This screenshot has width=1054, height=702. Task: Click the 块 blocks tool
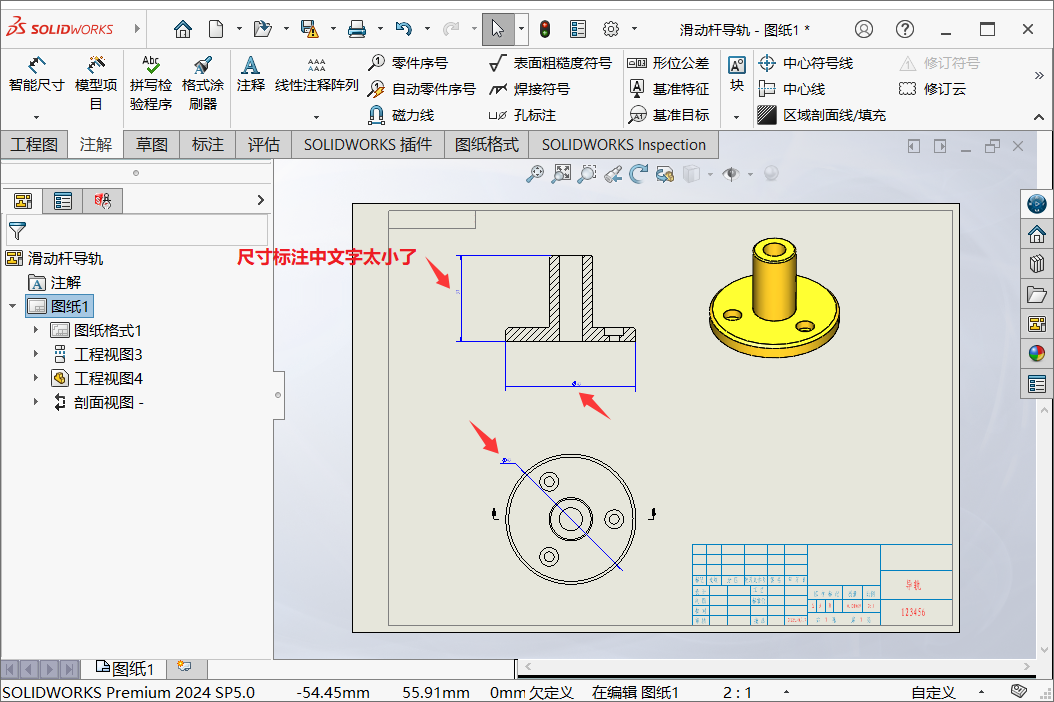pos(737,74)
